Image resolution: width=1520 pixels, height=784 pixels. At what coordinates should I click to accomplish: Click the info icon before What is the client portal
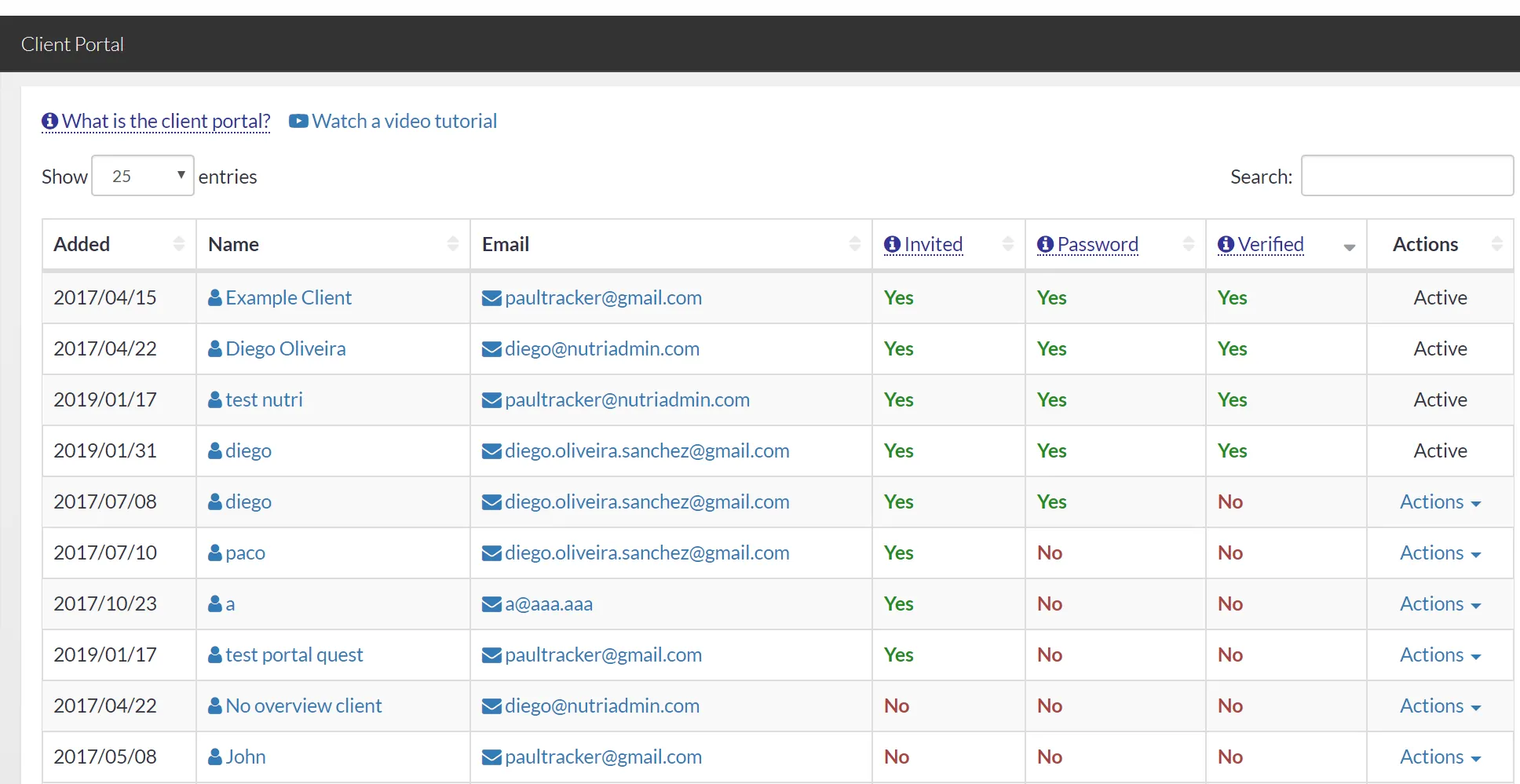pyautogui.click(x=49, y=121)
